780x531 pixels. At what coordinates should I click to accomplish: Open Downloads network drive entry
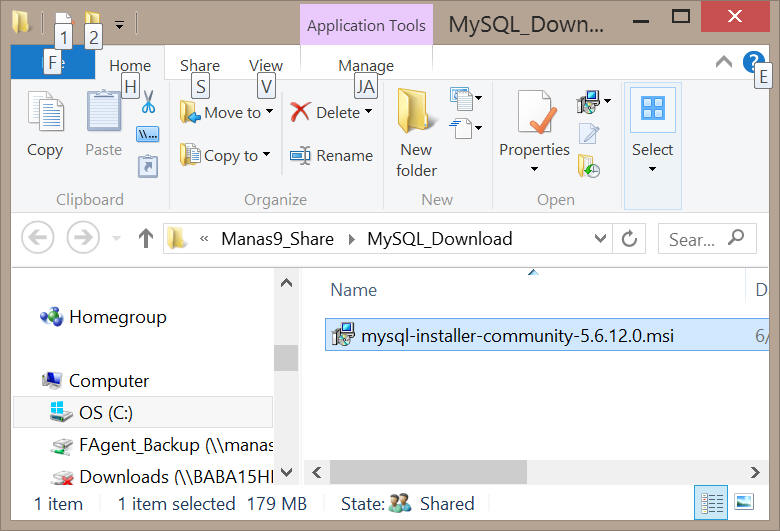pyautogui.click(x=162, y=477)
